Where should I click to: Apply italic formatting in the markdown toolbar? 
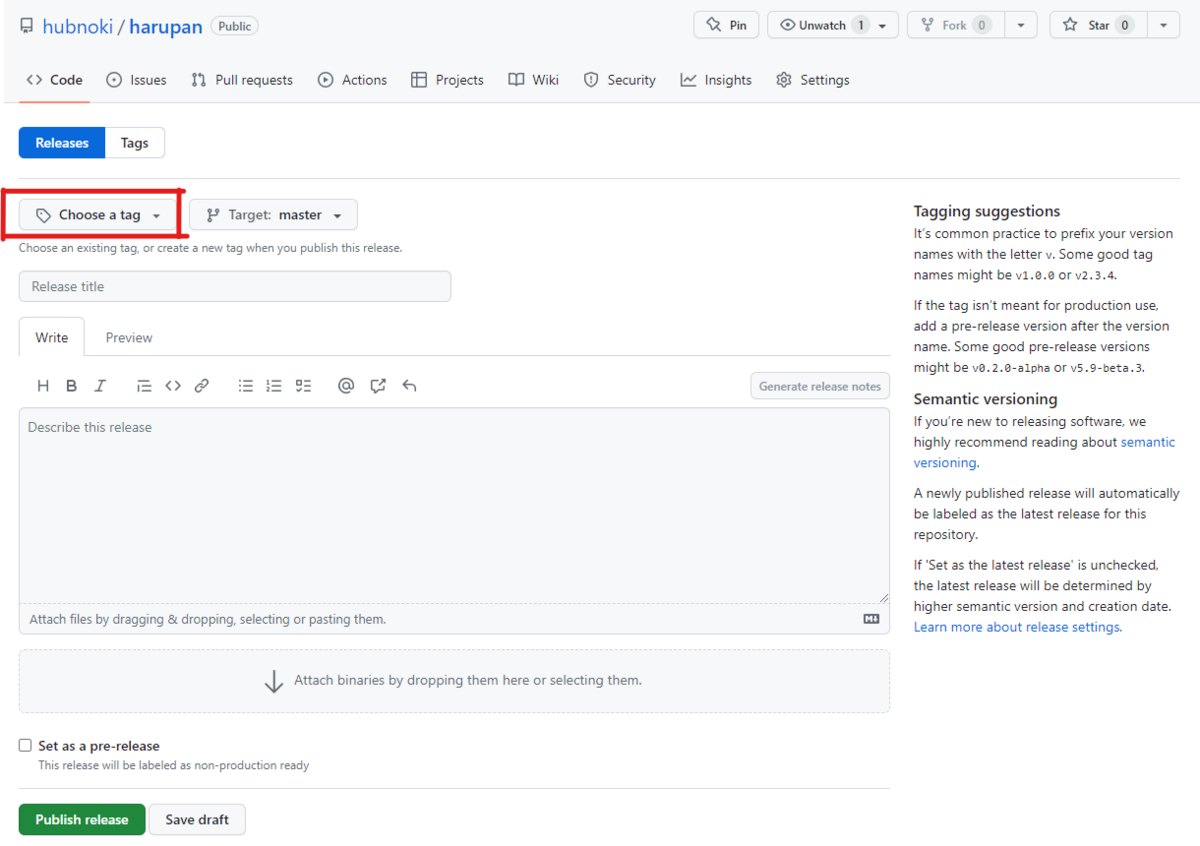[99, 385]
